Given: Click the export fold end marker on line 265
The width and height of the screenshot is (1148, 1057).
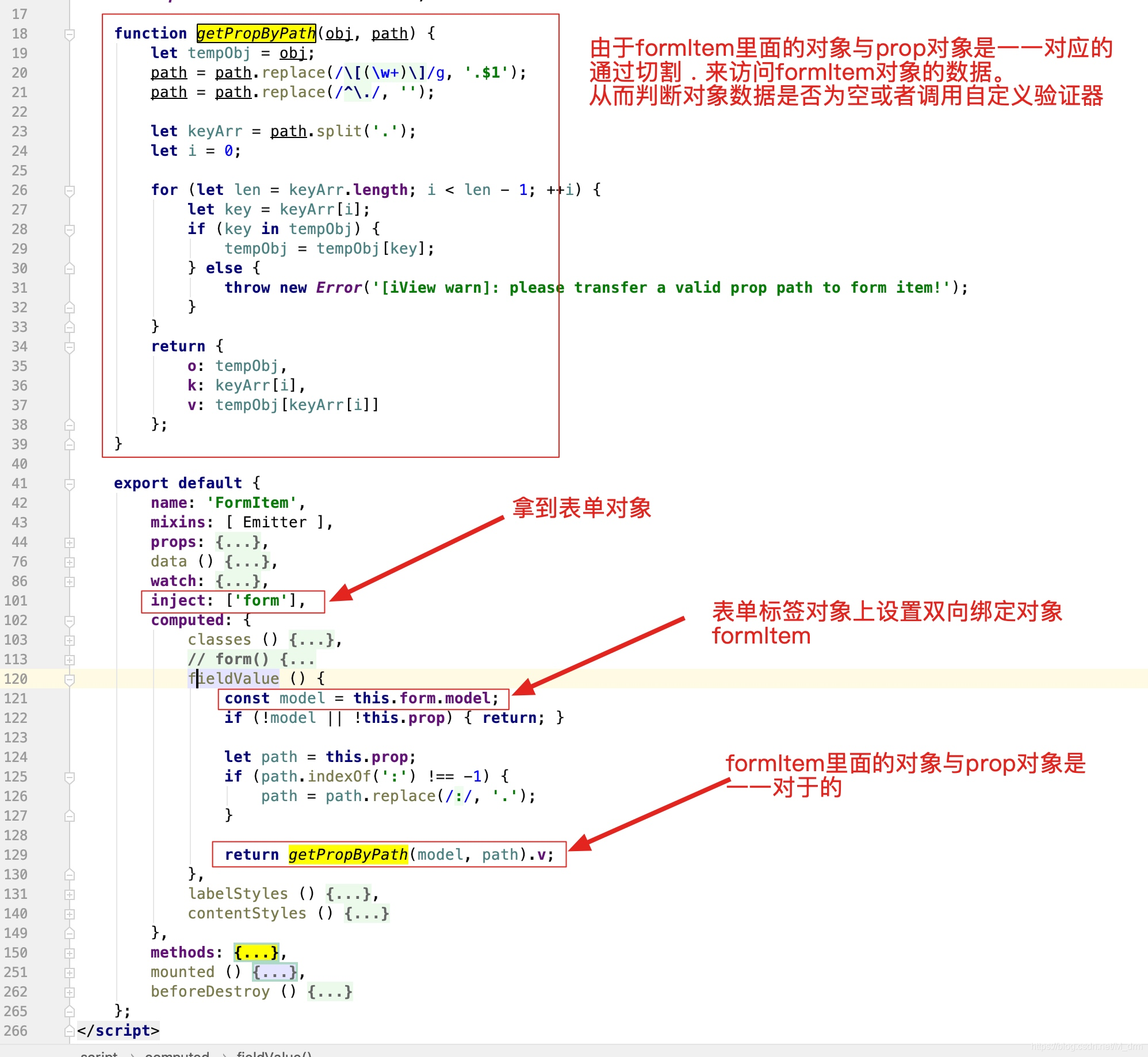Looking at the screenshot, I should point(70,1012).
